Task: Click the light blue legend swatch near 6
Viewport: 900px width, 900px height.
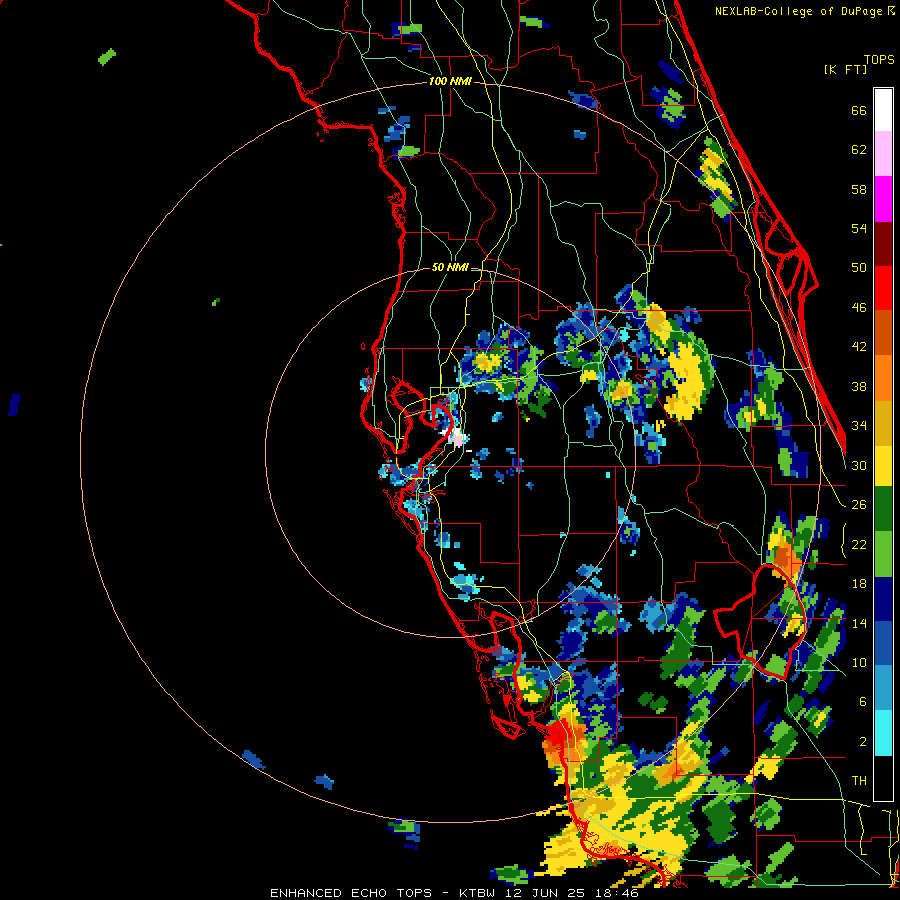Action: (883, 688)
